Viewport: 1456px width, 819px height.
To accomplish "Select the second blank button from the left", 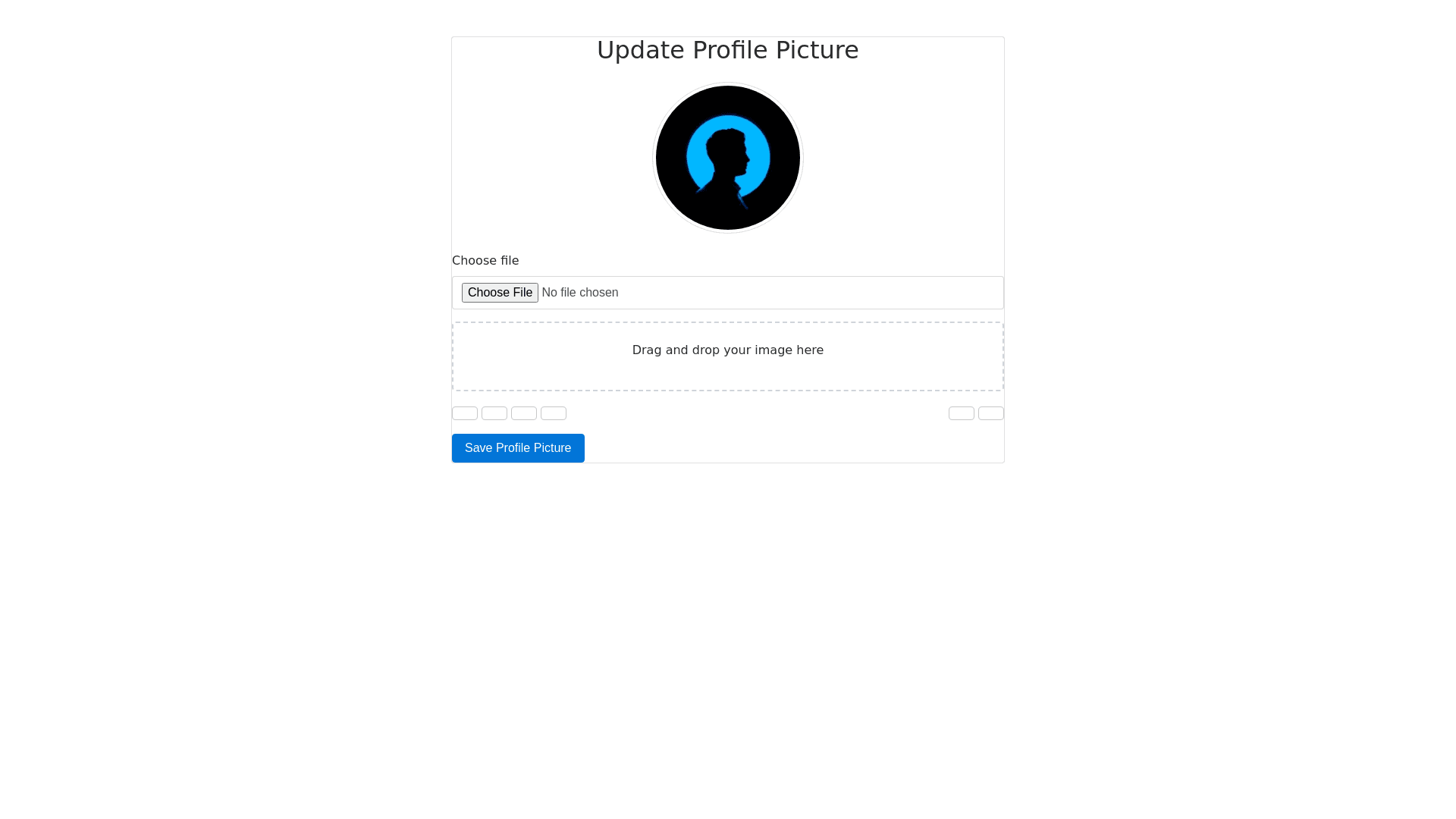I will pyautogui.click(x=494, y=413).
